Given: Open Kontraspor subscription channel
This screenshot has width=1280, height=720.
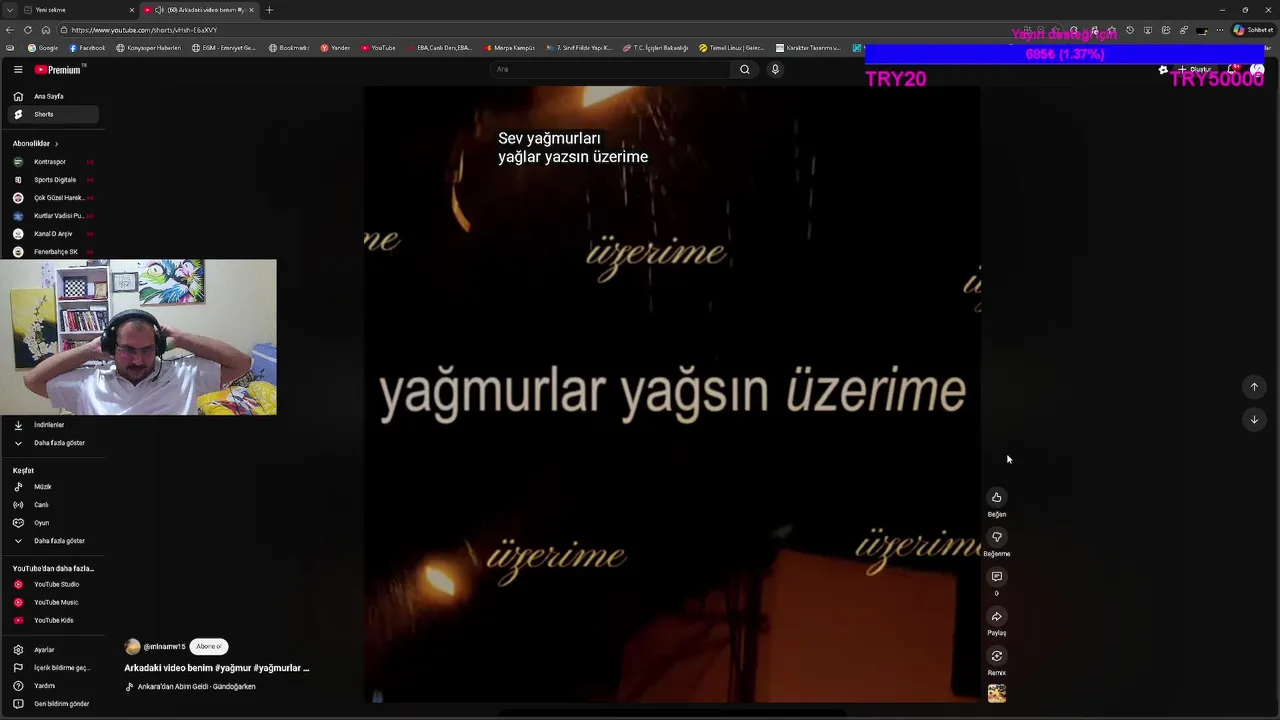Looking at the screenshot, I should point(52,162).
